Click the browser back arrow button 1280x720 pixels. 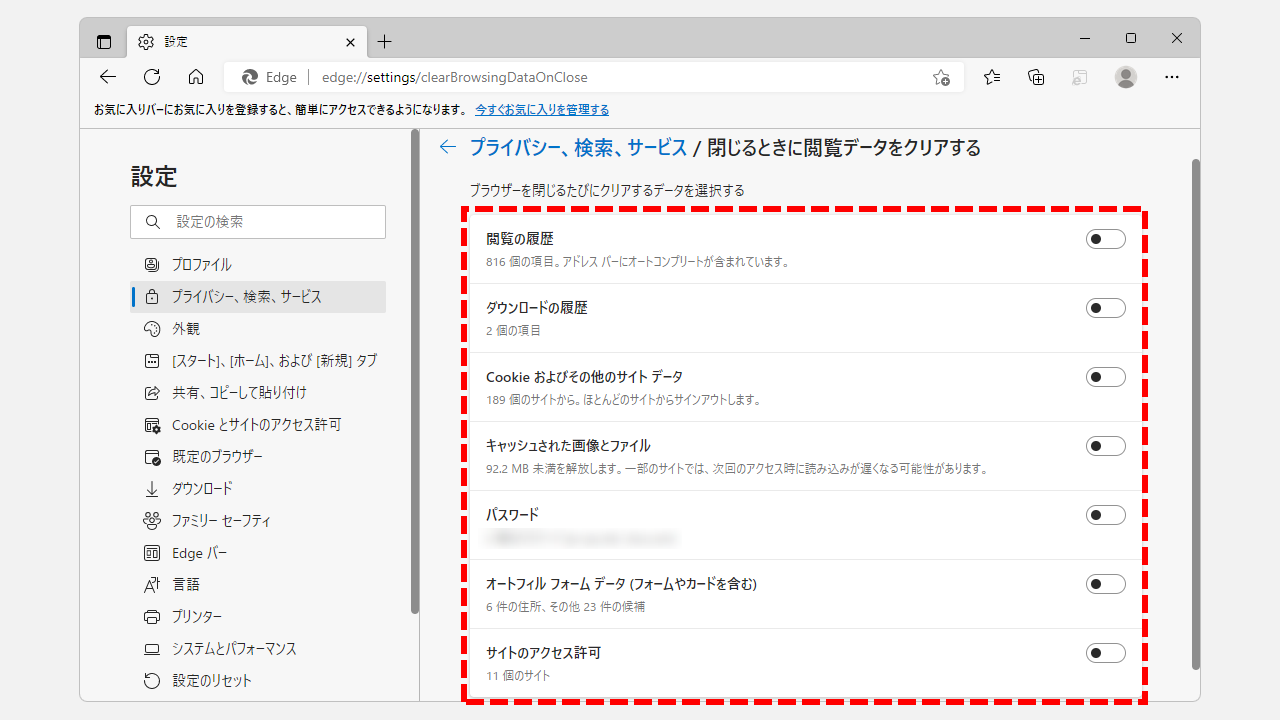click(108, 77)
